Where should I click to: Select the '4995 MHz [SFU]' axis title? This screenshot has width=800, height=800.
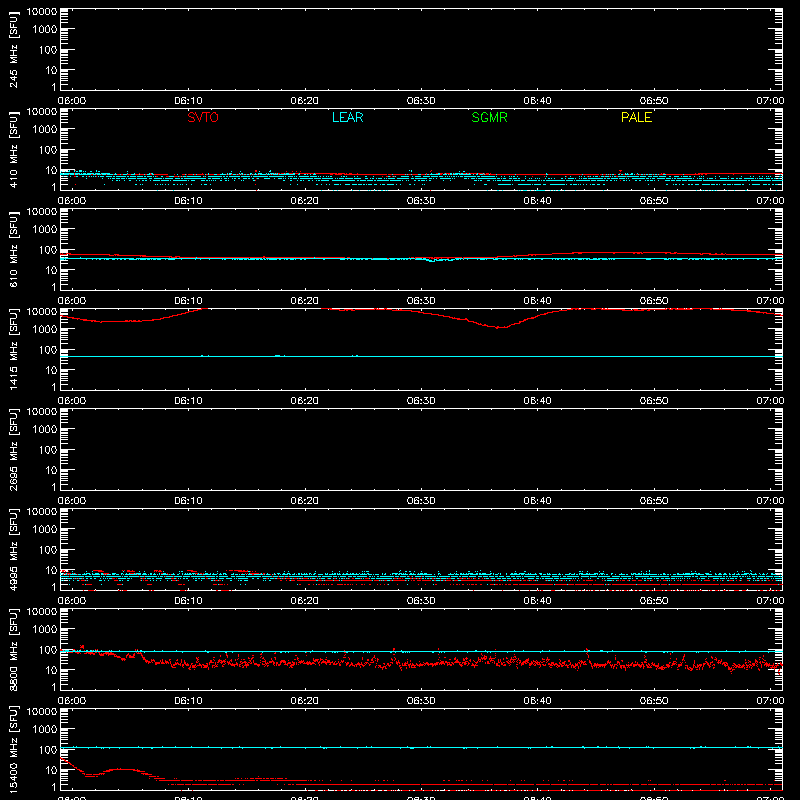pyautogui.click(x=14, y=549)
